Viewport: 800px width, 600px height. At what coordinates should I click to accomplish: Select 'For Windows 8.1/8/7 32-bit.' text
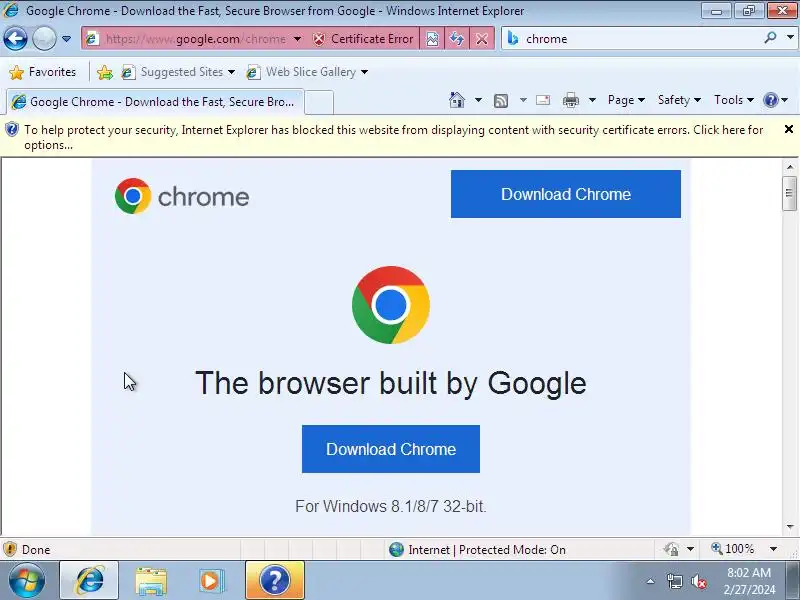(391, 506)
